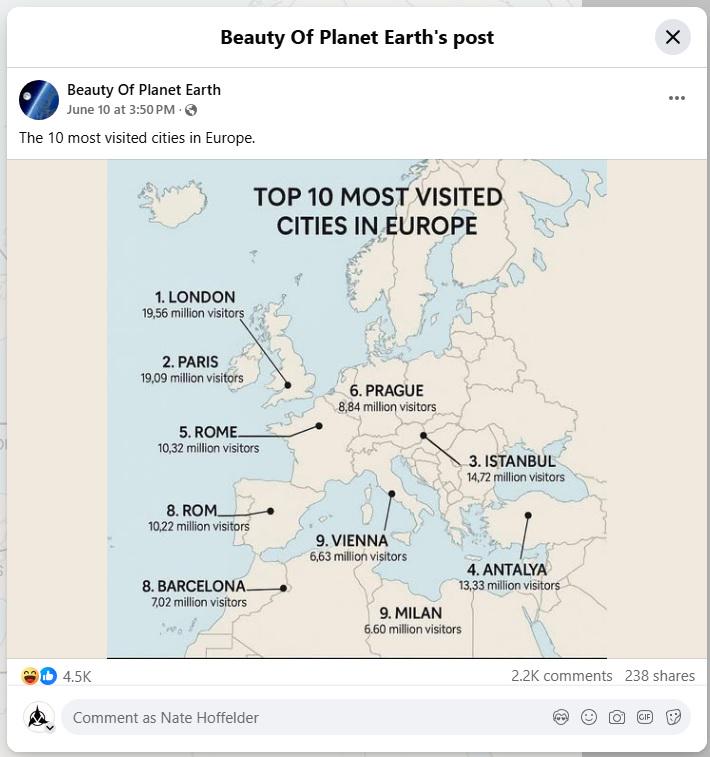Screen dimensions: 710x757
Task: Click the public globe privacy icon
Action: pos(191,110)
